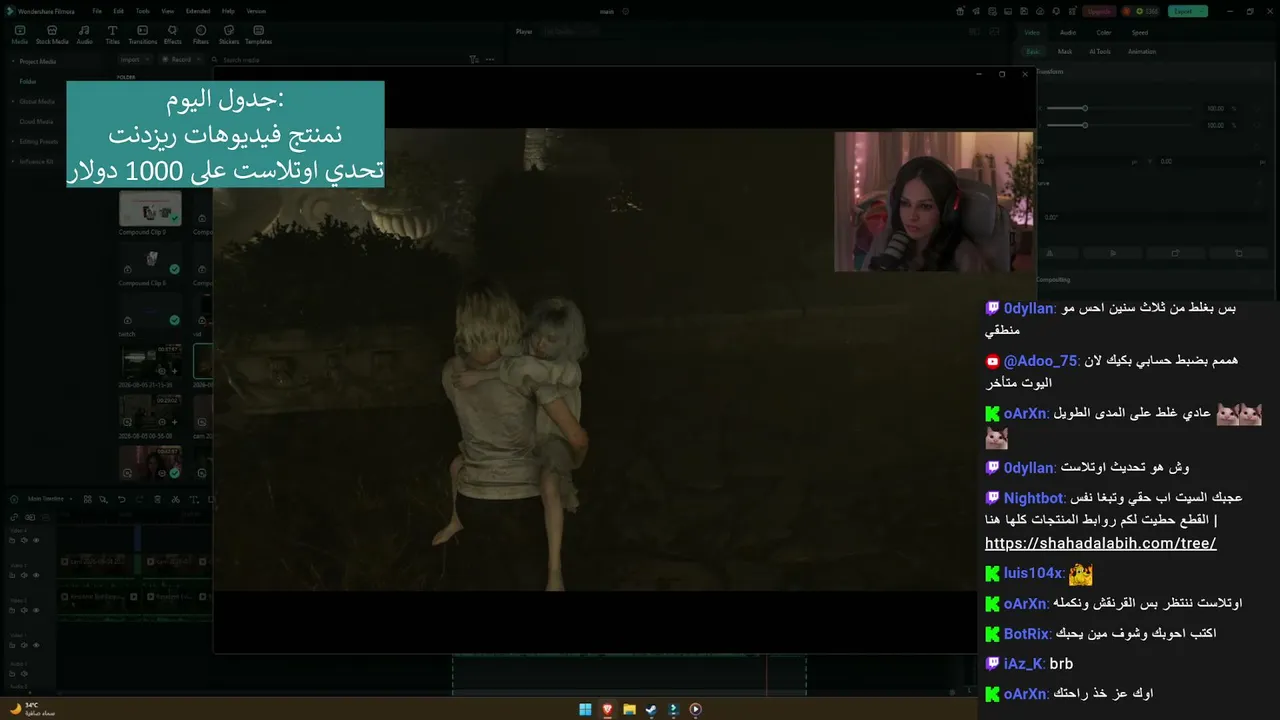Select the Mask sub-tab

[x=1065, y=52]
